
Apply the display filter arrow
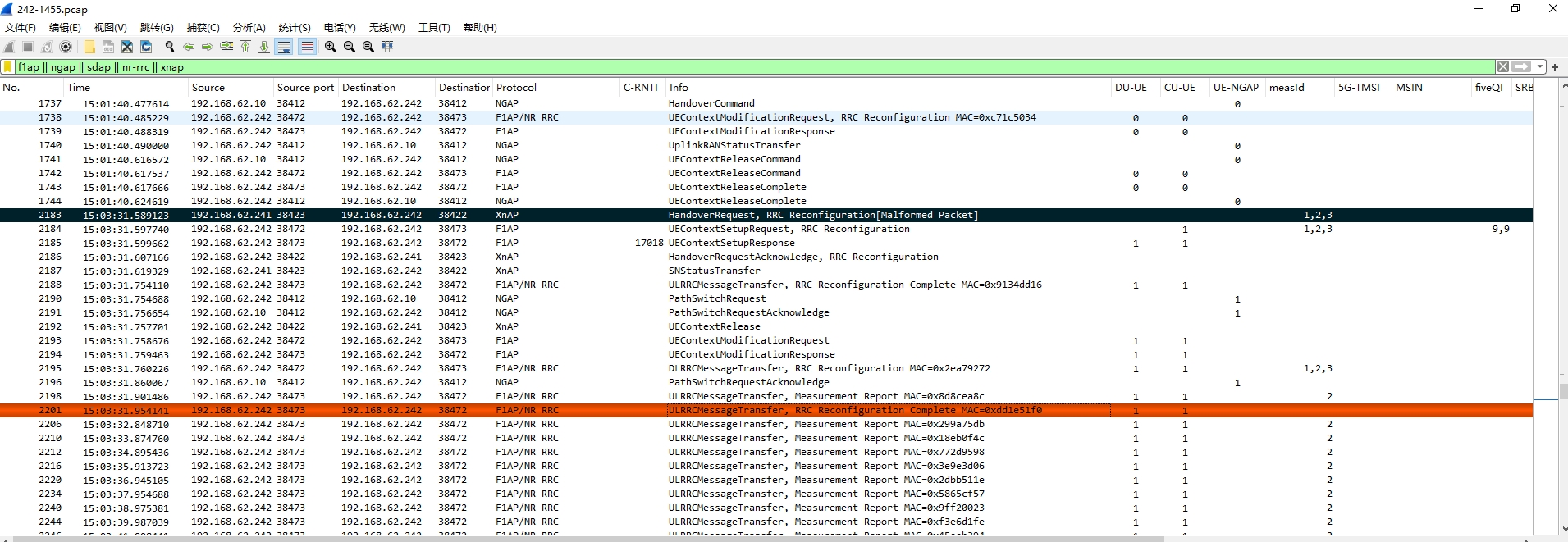click(1521, 67)
